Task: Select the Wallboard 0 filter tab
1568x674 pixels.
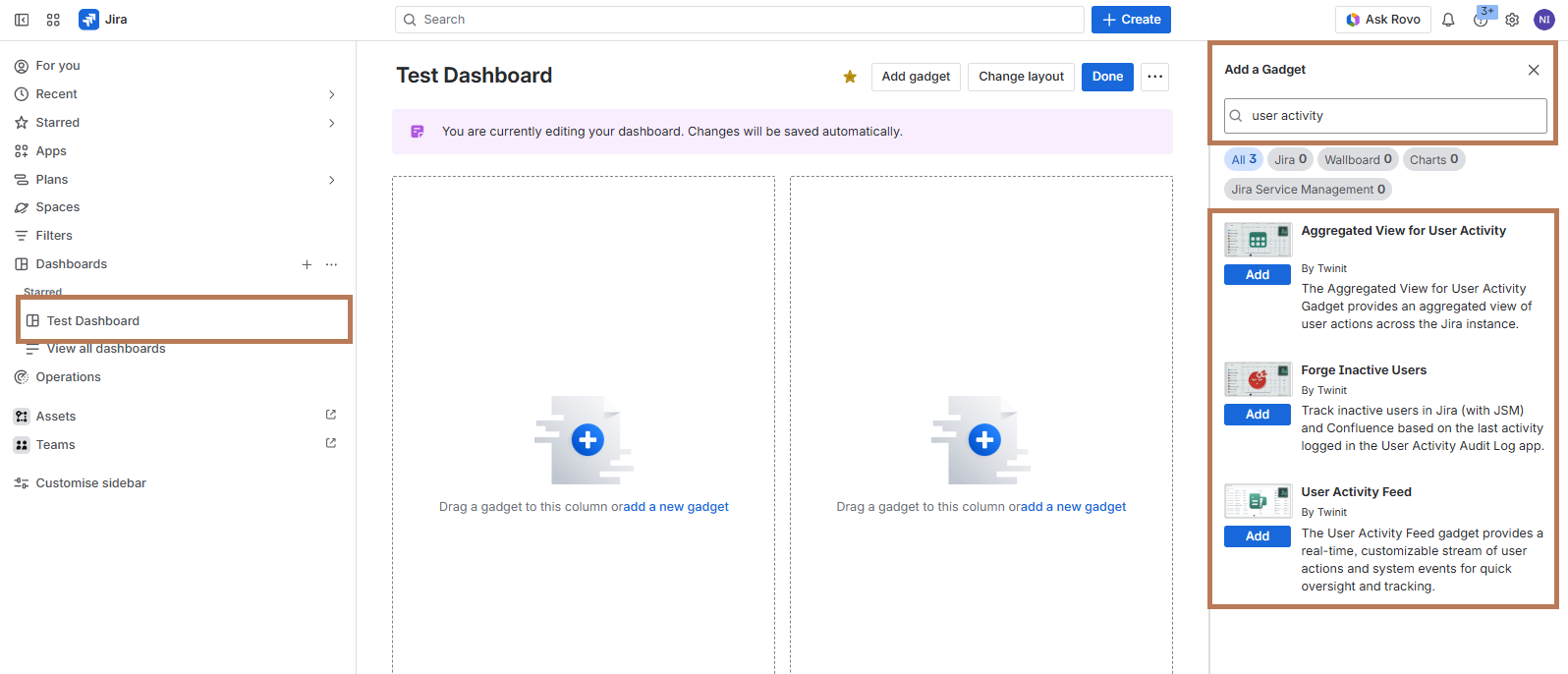Action: [x=1358, y=159]
